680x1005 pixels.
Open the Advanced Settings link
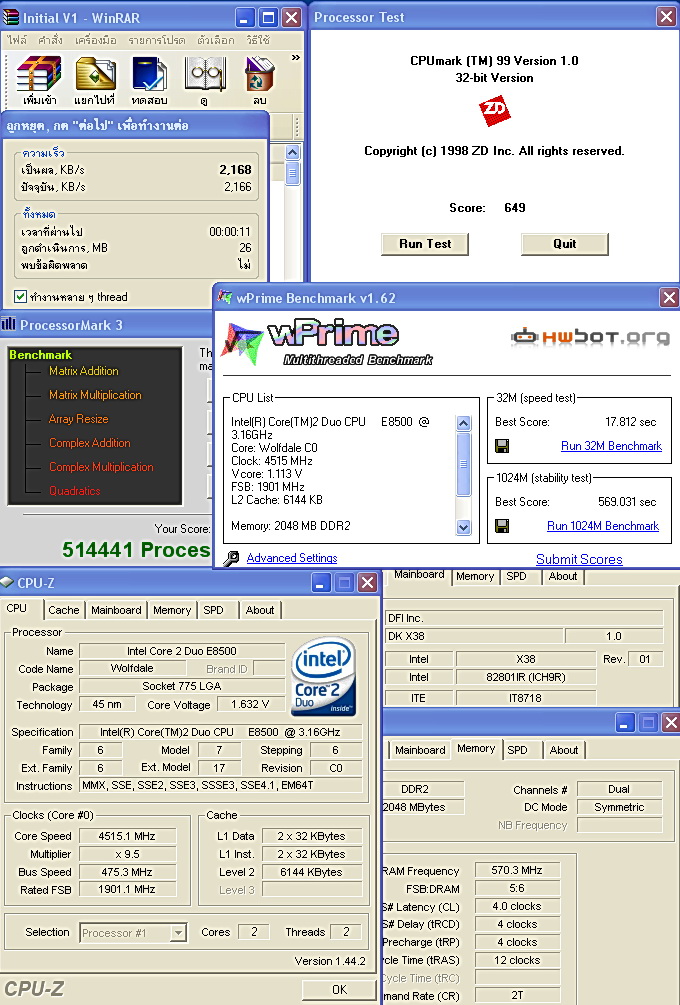click(292, 558)
